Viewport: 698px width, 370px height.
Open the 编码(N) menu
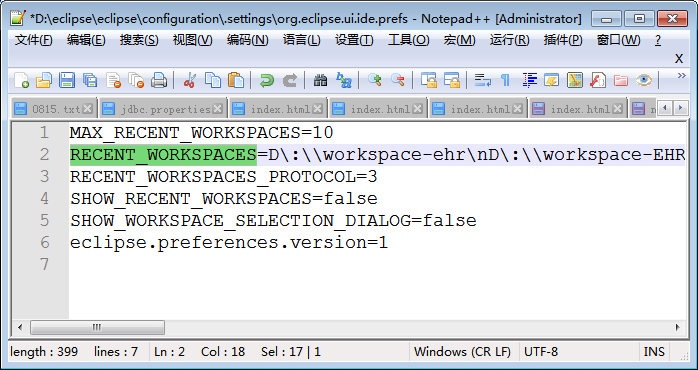pos(247,41)
